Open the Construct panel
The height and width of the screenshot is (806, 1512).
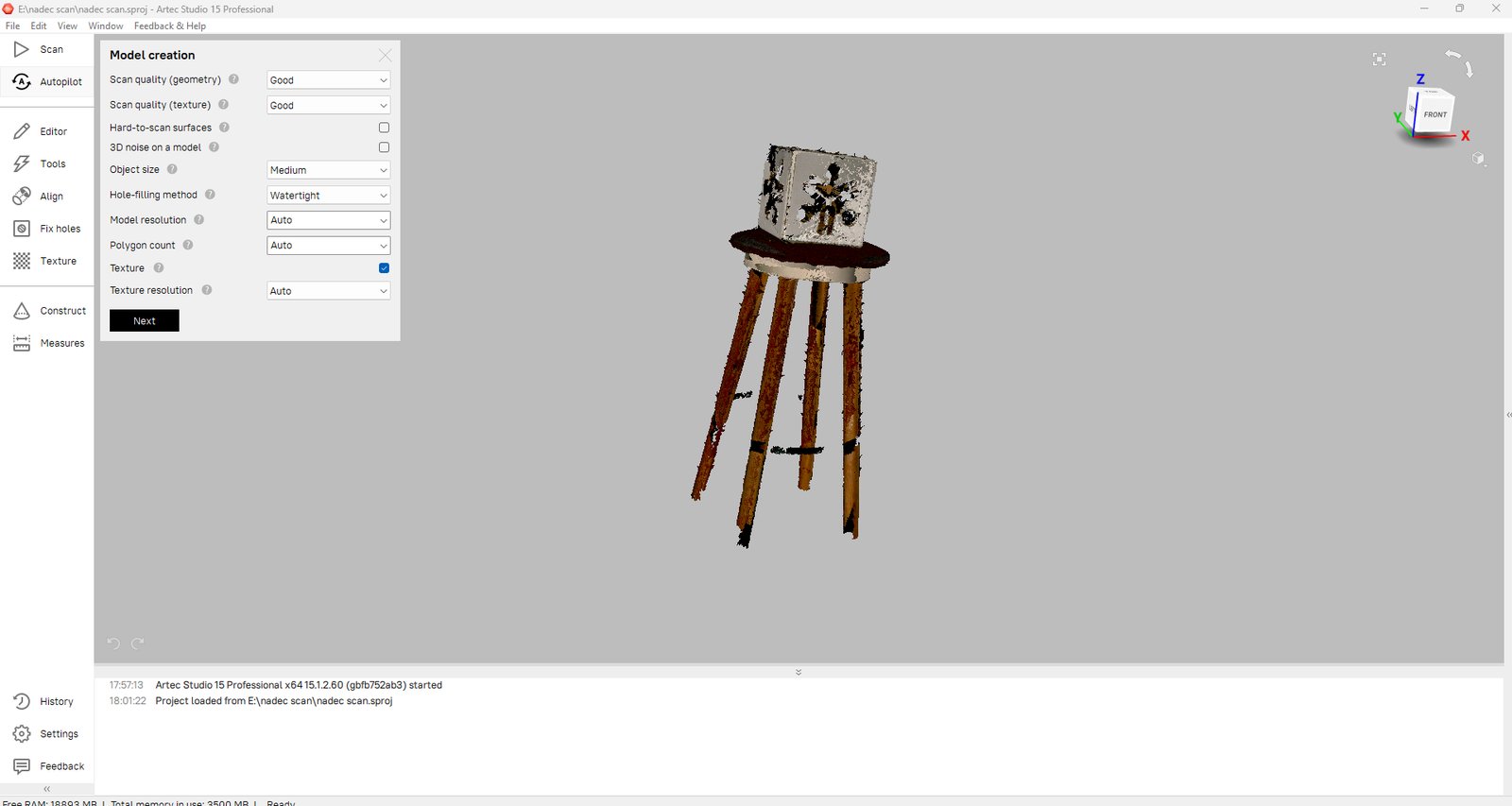coord(46,311)
